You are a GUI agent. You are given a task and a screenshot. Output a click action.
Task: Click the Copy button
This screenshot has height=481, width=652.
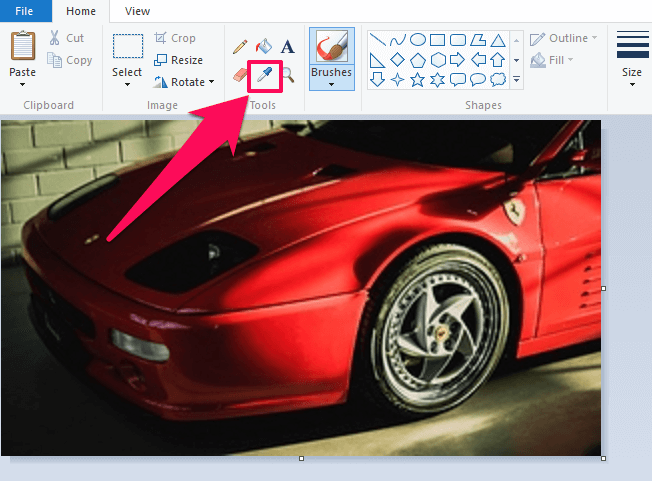pyautogui.click(x=69, y=60)
